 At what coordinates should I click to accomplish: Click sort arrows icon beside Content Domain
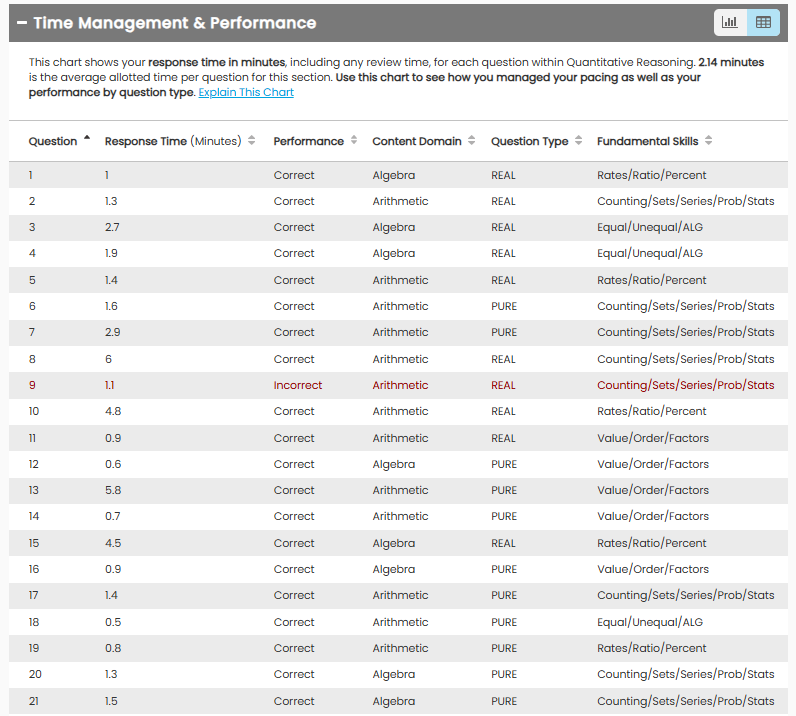tap(471, 141)
